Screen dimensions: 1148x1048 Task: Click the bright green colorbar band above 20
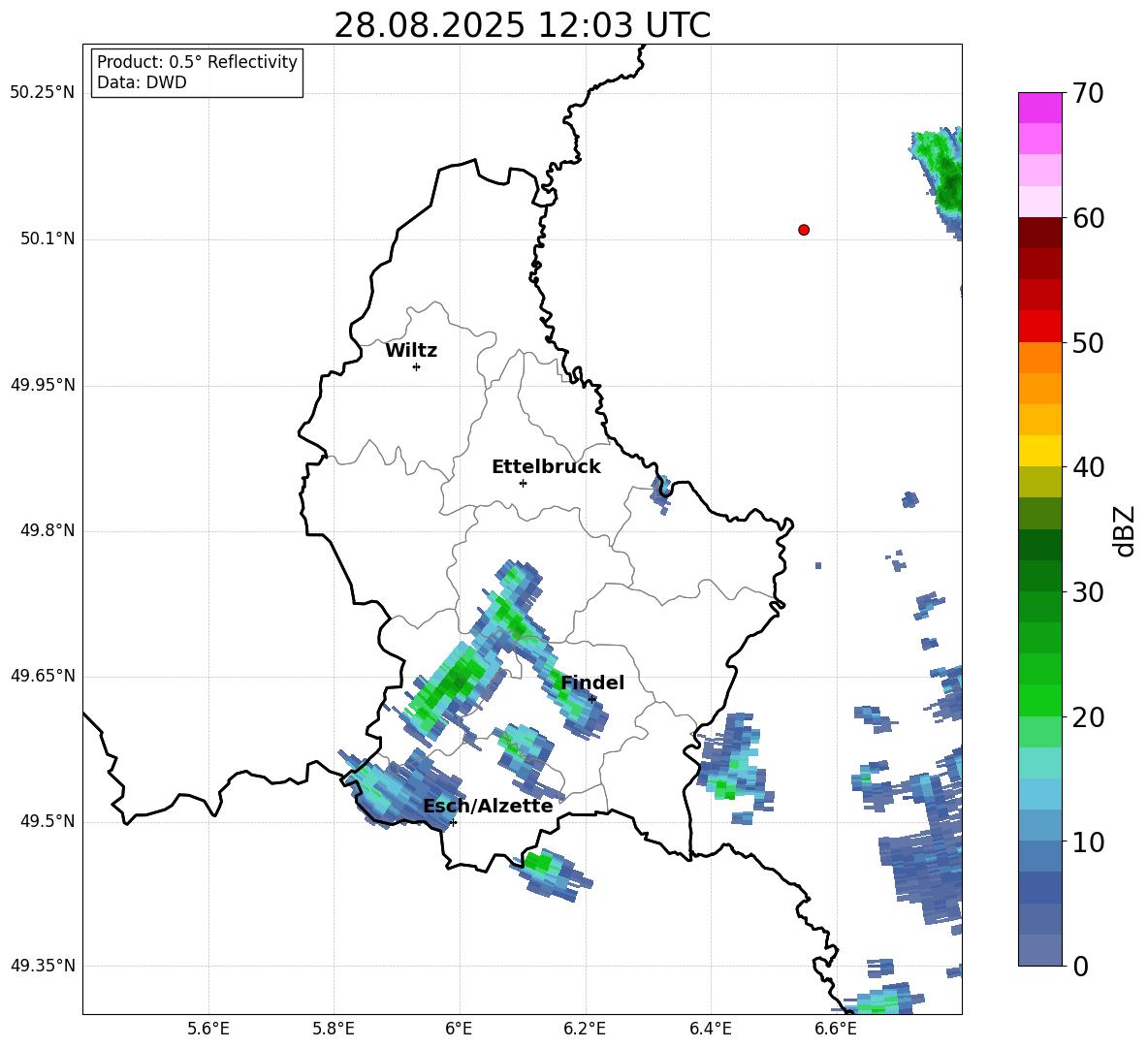coord(1039,700)
